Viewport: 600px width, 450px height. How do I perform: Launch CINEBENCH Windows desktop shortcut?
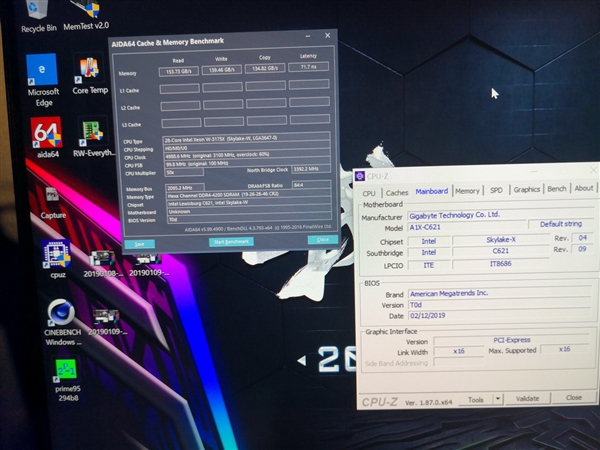pos(62,323)
